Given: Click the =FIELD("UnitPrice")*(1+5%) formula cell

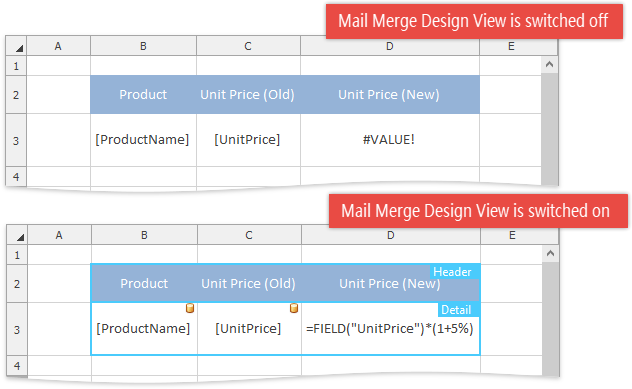Looking at the screenshot, I should (391, 329).
